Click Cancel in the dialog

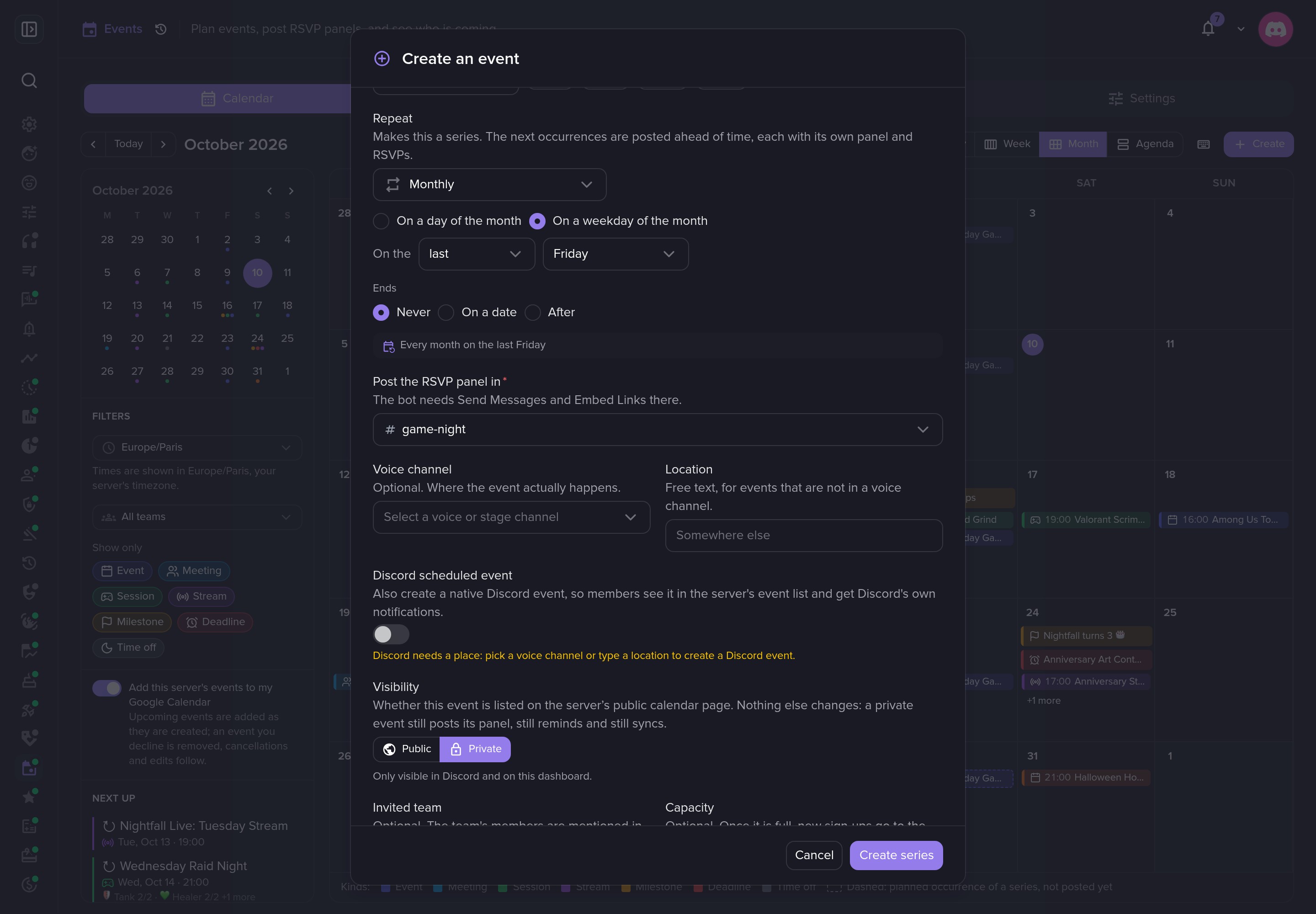click(814, 855)
